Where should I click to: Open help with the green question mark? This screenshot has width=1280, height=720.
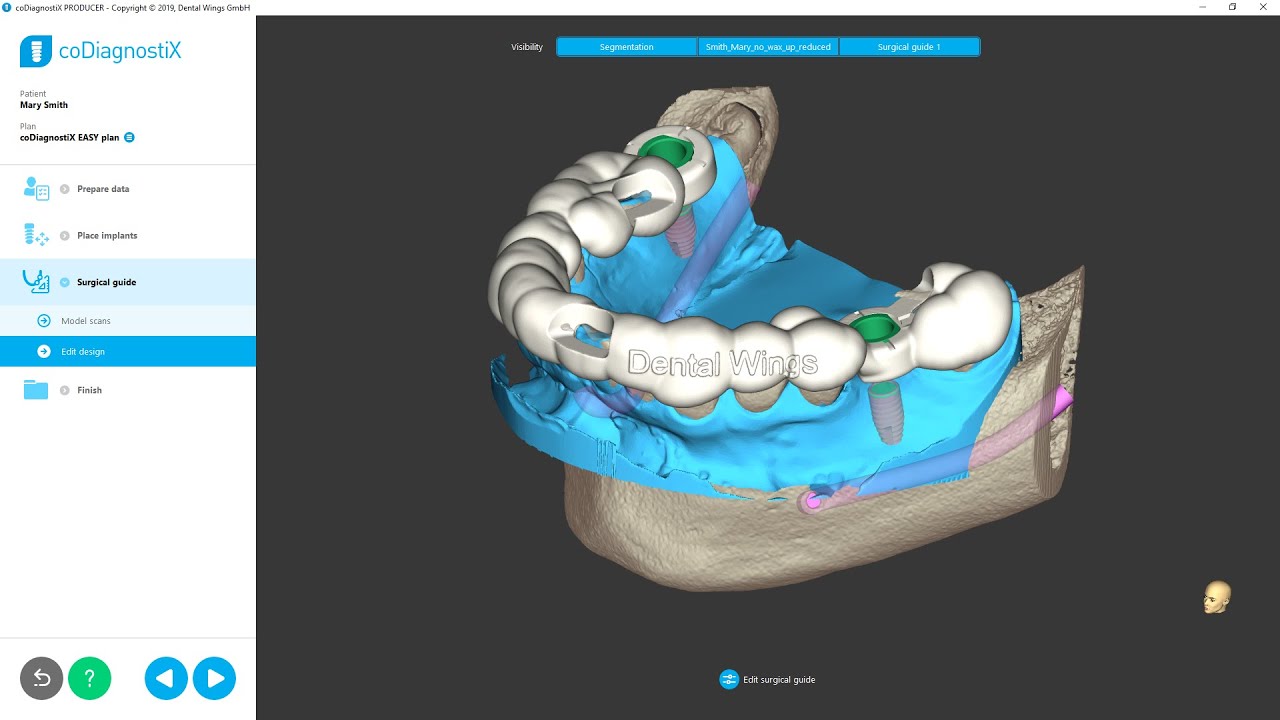[90, 679]
